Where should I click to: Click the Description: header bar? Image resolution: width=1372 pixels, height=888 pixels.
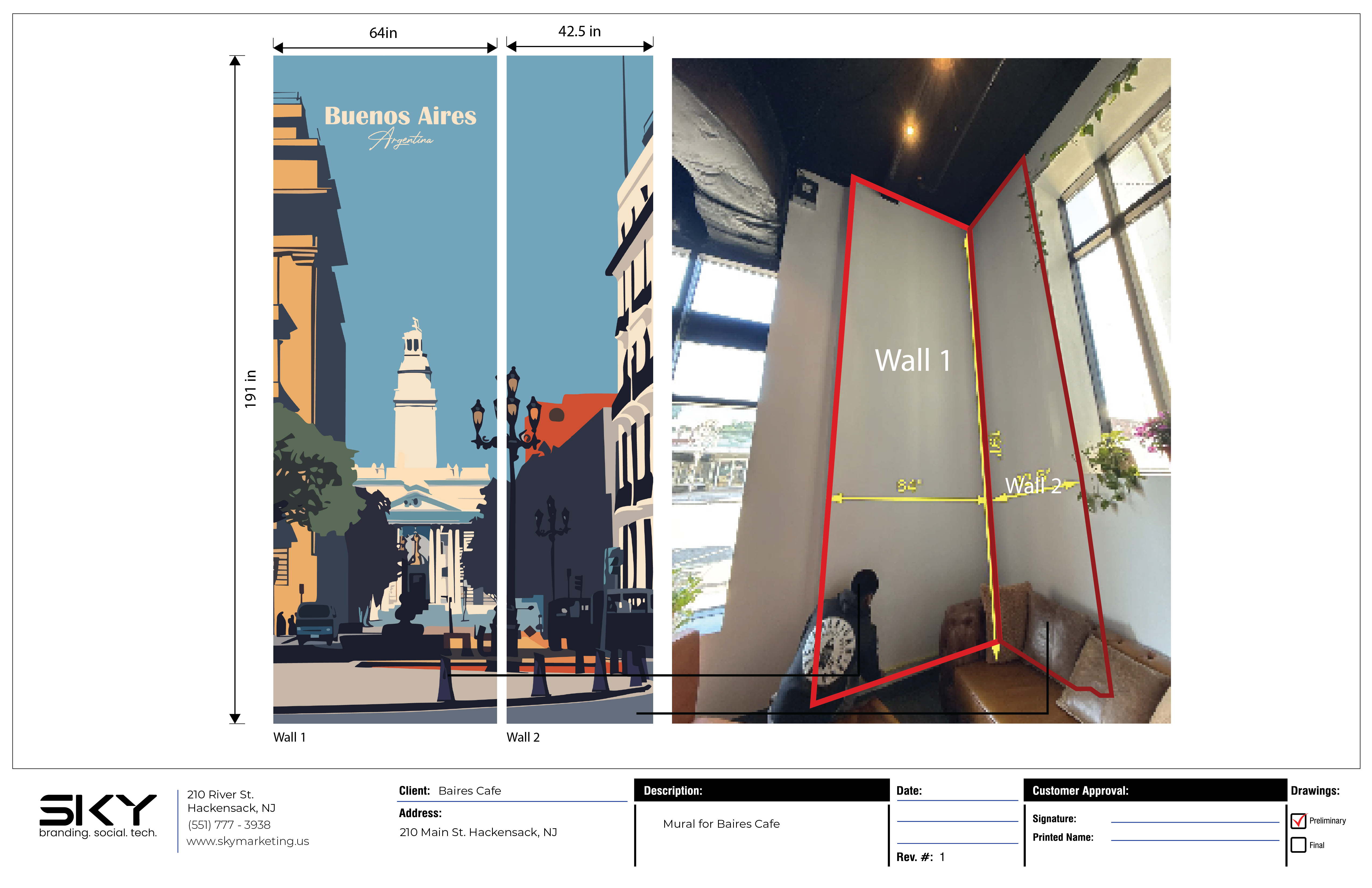[x=762, y=790]
